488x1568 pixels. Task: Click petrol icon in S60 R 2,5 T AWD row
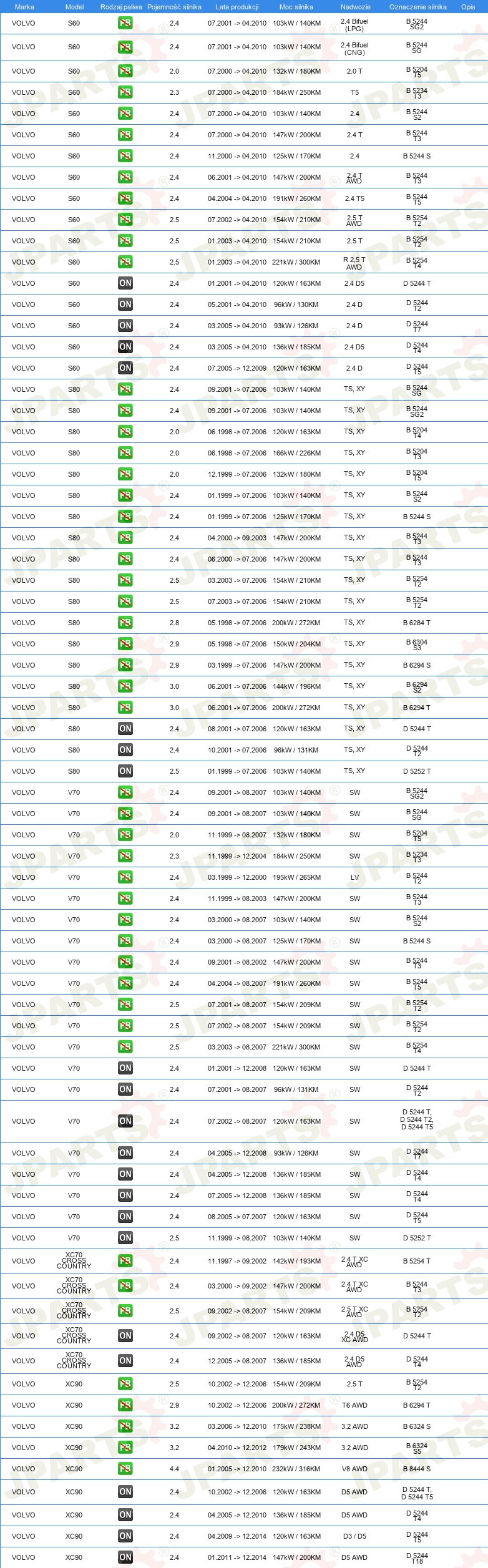click(125, 262)
